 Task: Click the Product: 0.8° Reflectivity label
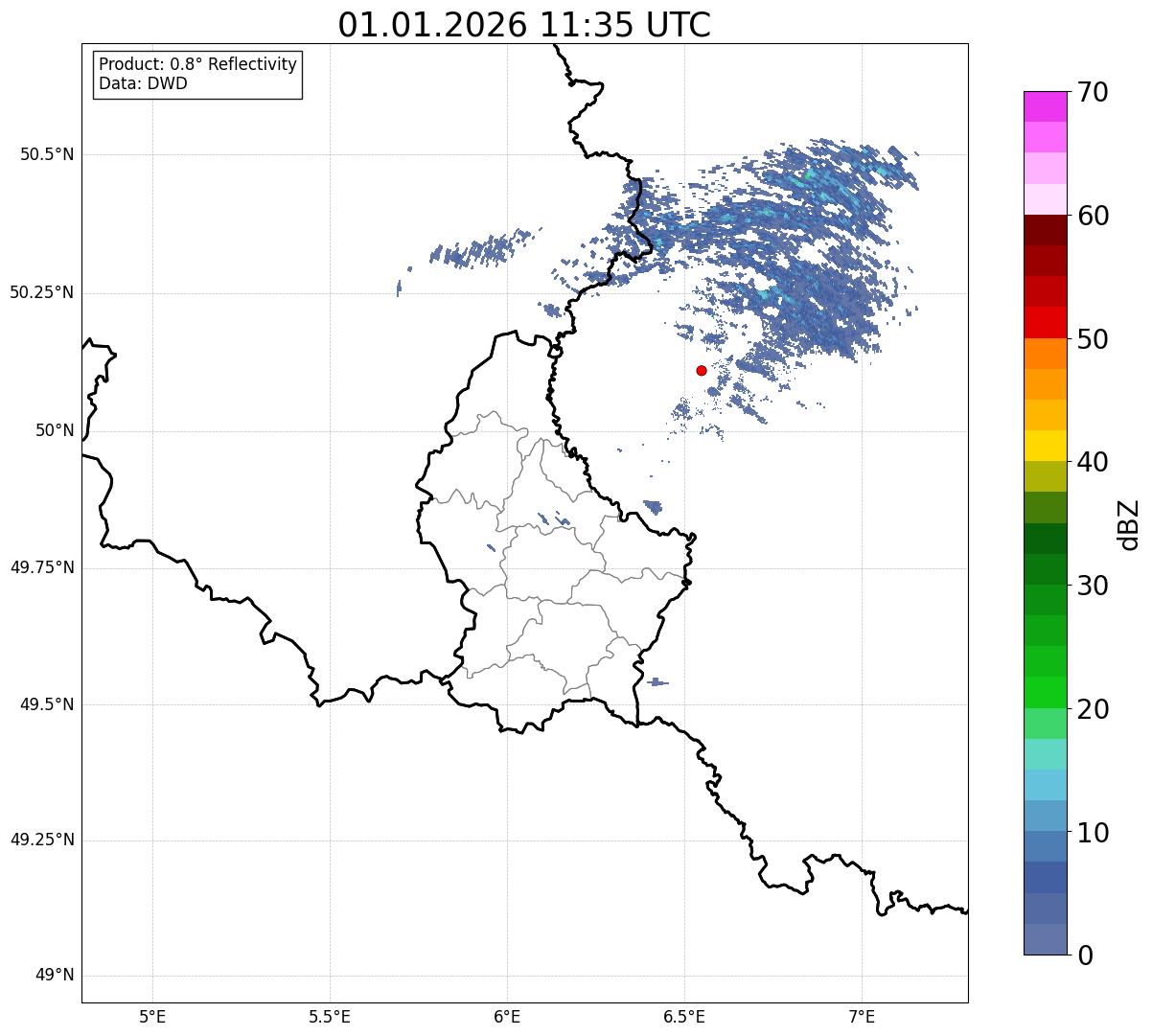pyautogui.click(x=198, y=64)
